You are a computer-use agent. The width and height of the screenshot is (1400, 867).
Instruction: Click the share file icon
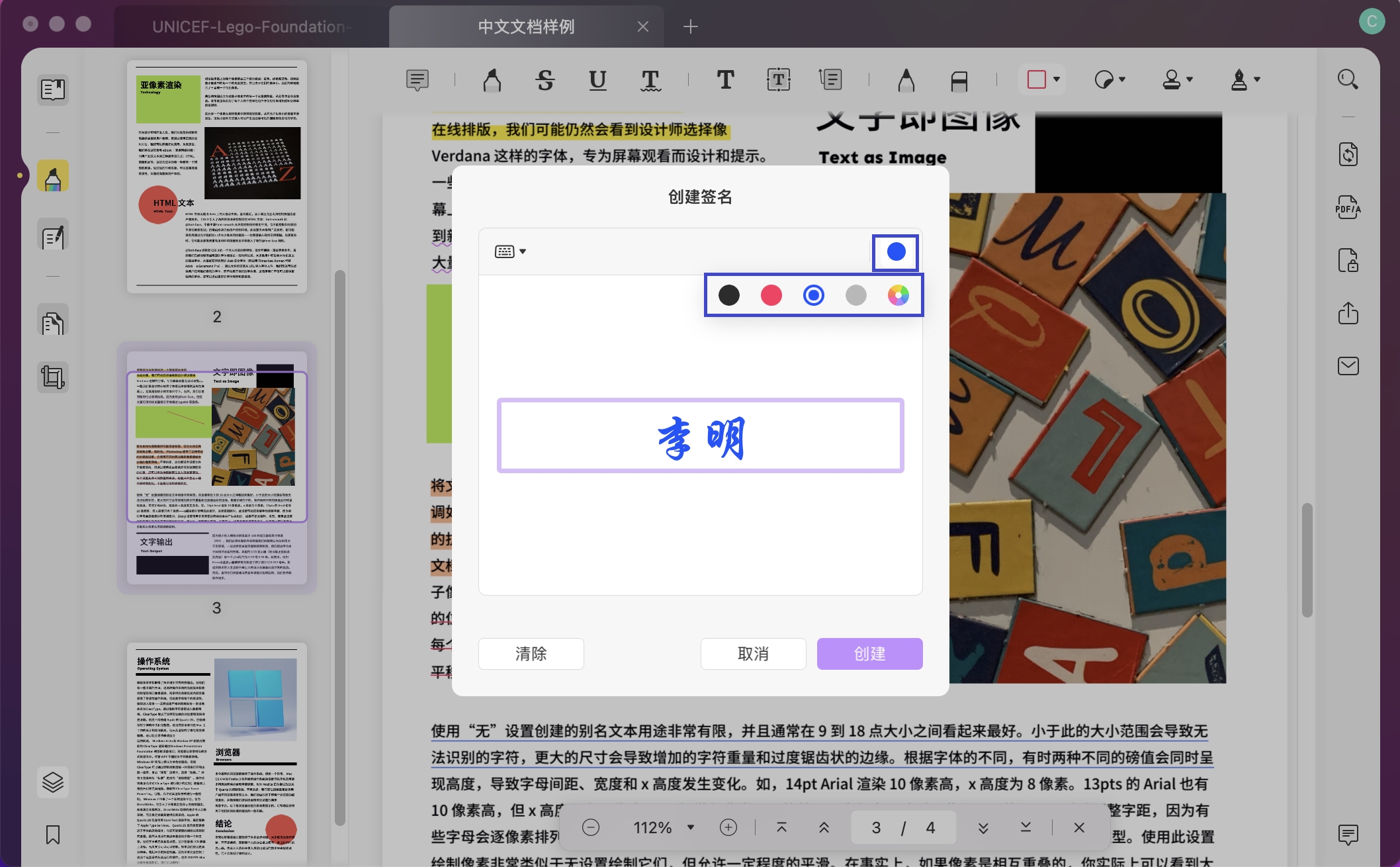(1348, 313)
